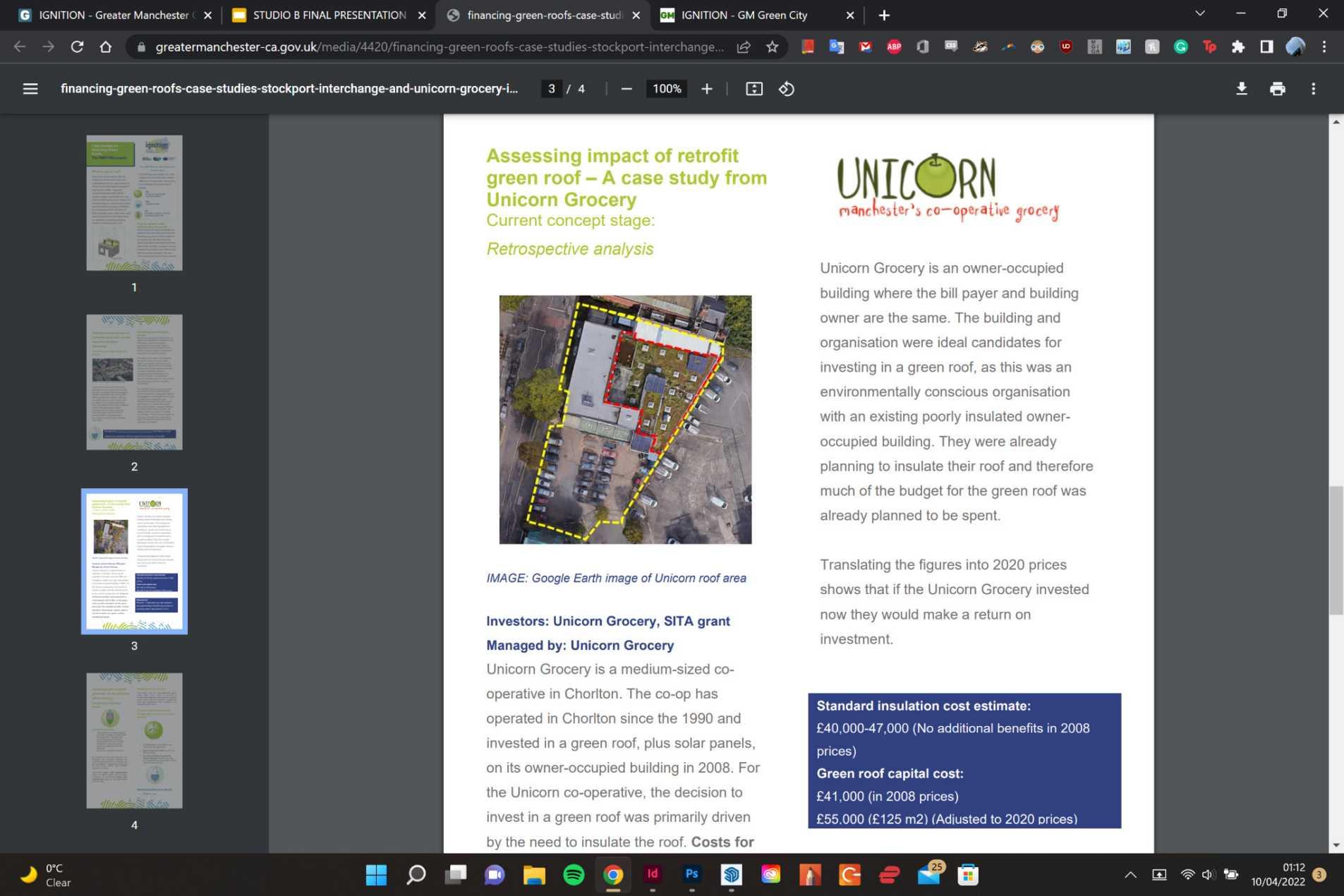Zoom out the PDF with minus
Viewport: 1344px width, 896px height.
[626, 89]
